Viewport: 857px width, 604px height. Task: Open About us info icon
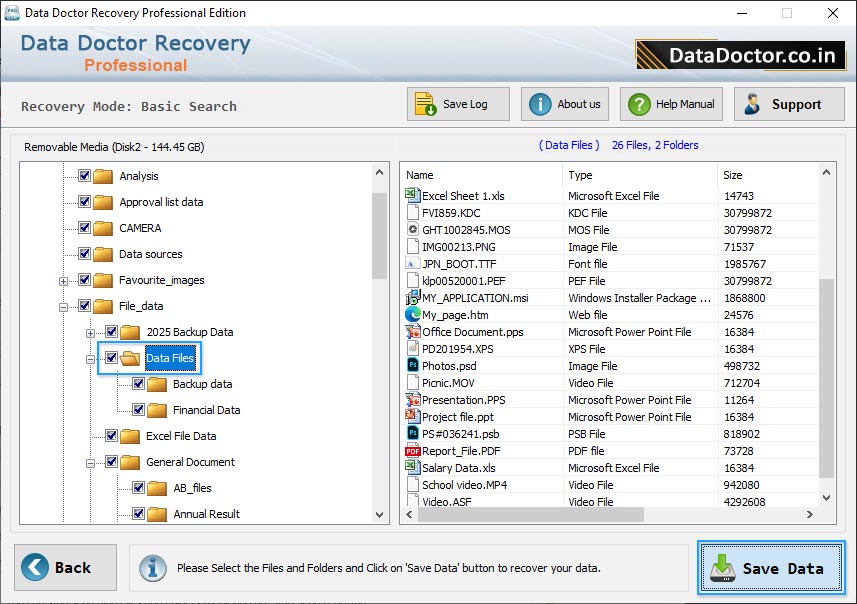coord(540,104)
